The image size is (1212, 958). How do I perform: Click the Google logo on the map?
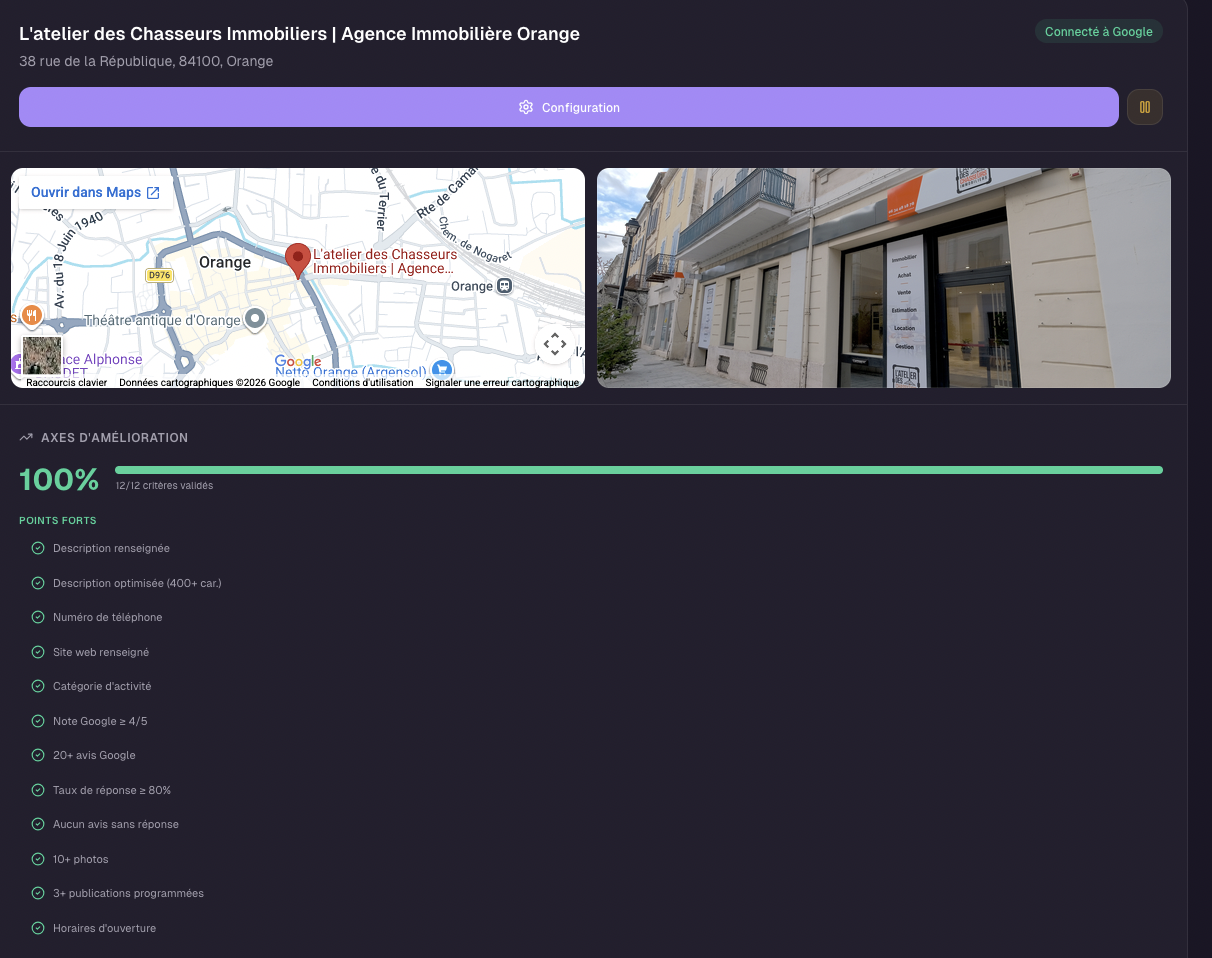pos(298,362)
